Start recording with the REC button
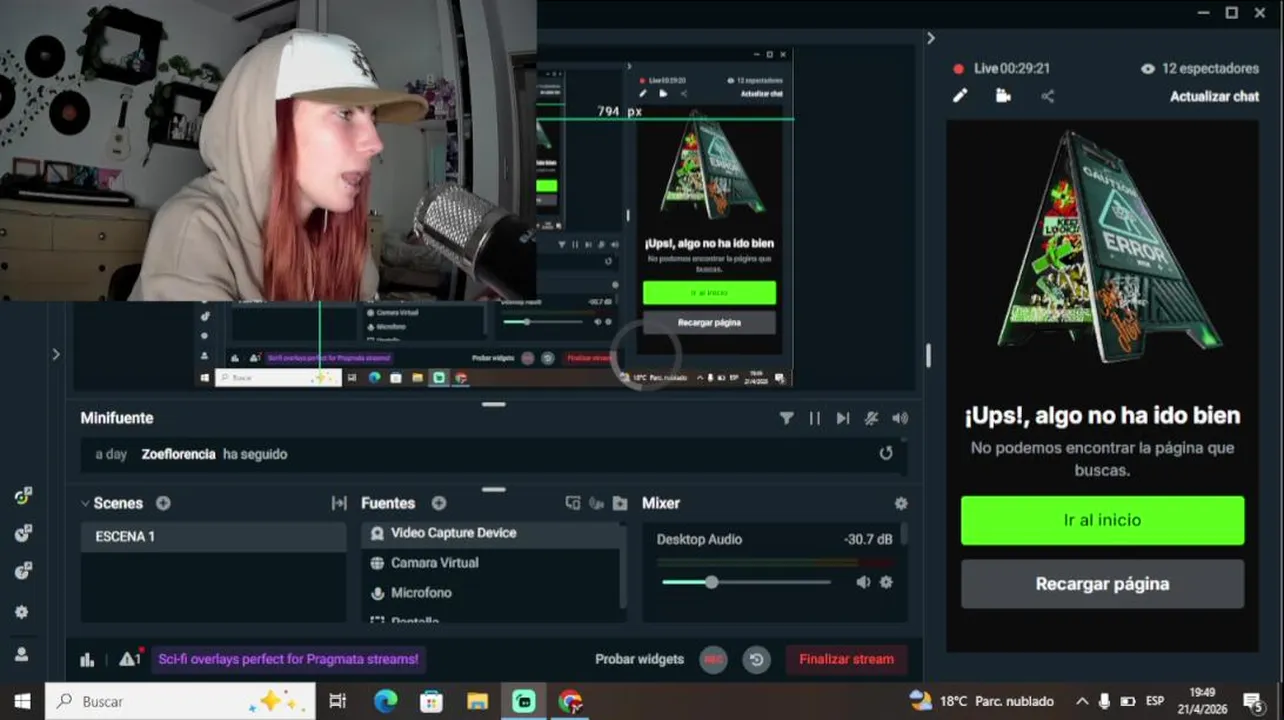The width and height of the screenshot is (1284, 720). [713, 659]
